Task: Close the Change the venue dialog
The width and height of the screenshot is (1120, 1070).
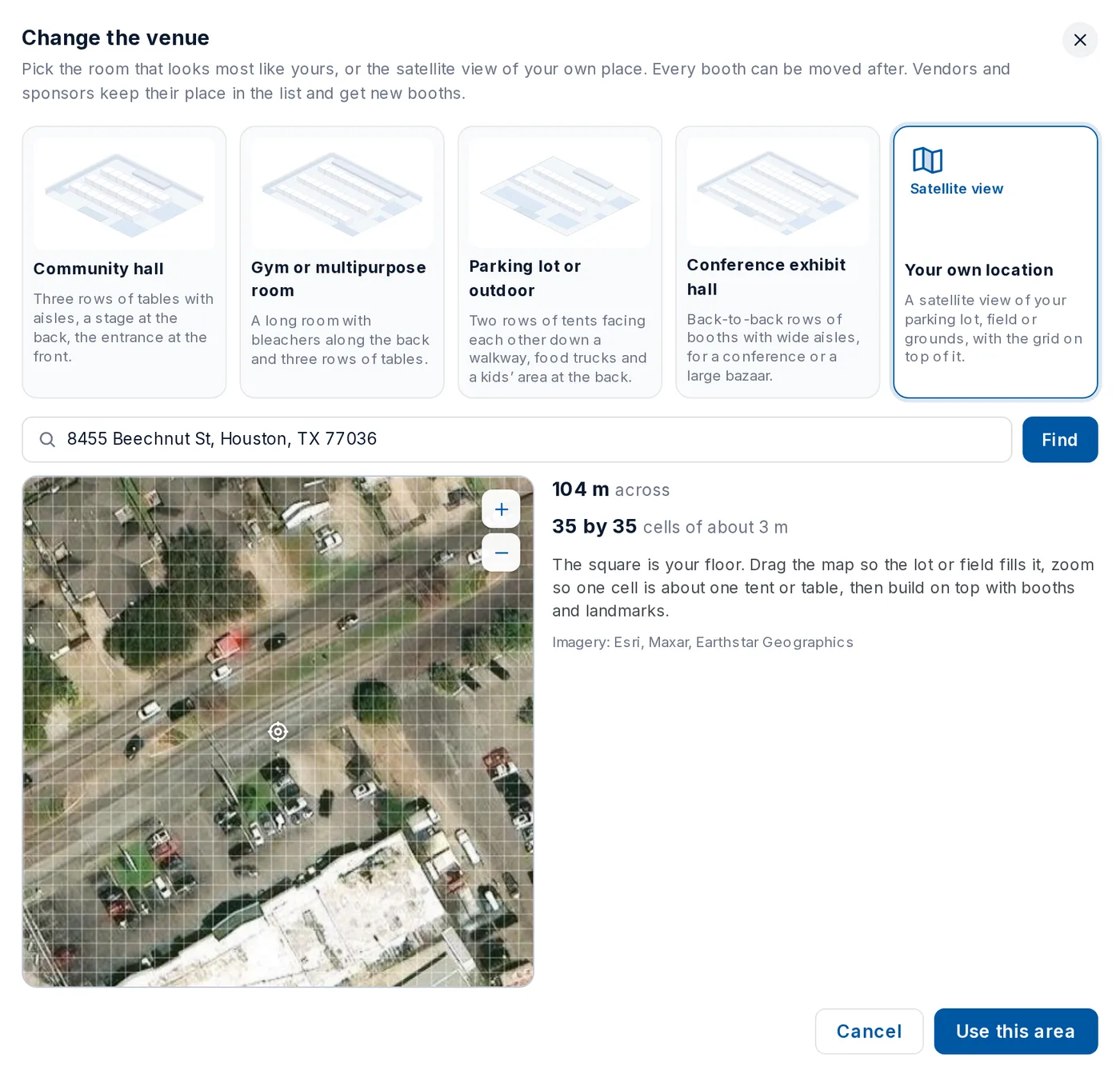Action: 1079,39
